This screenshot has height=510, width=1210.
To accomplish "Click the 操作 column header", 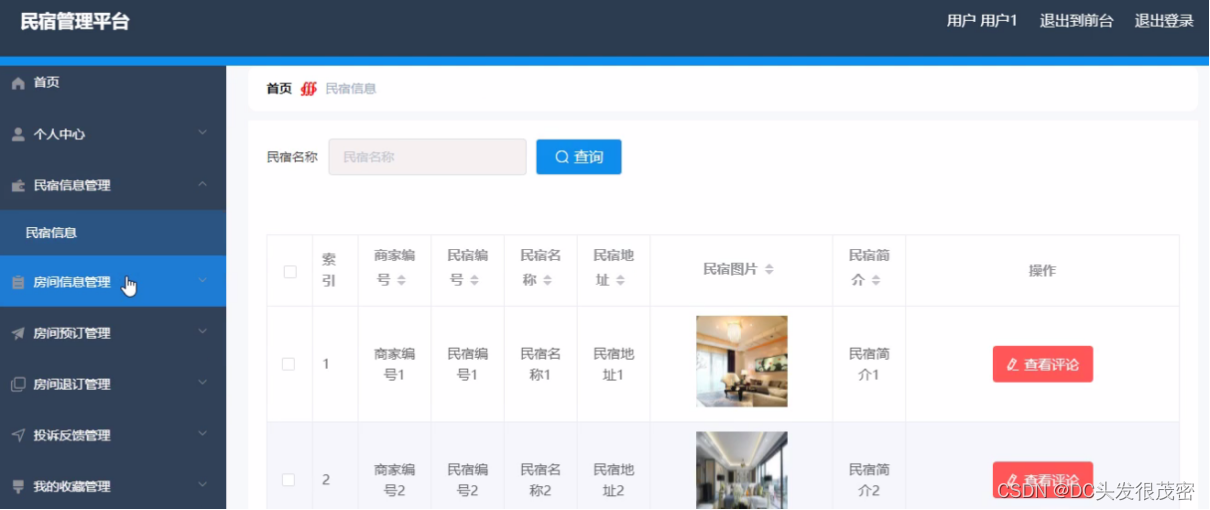I will coord(1042,271).
